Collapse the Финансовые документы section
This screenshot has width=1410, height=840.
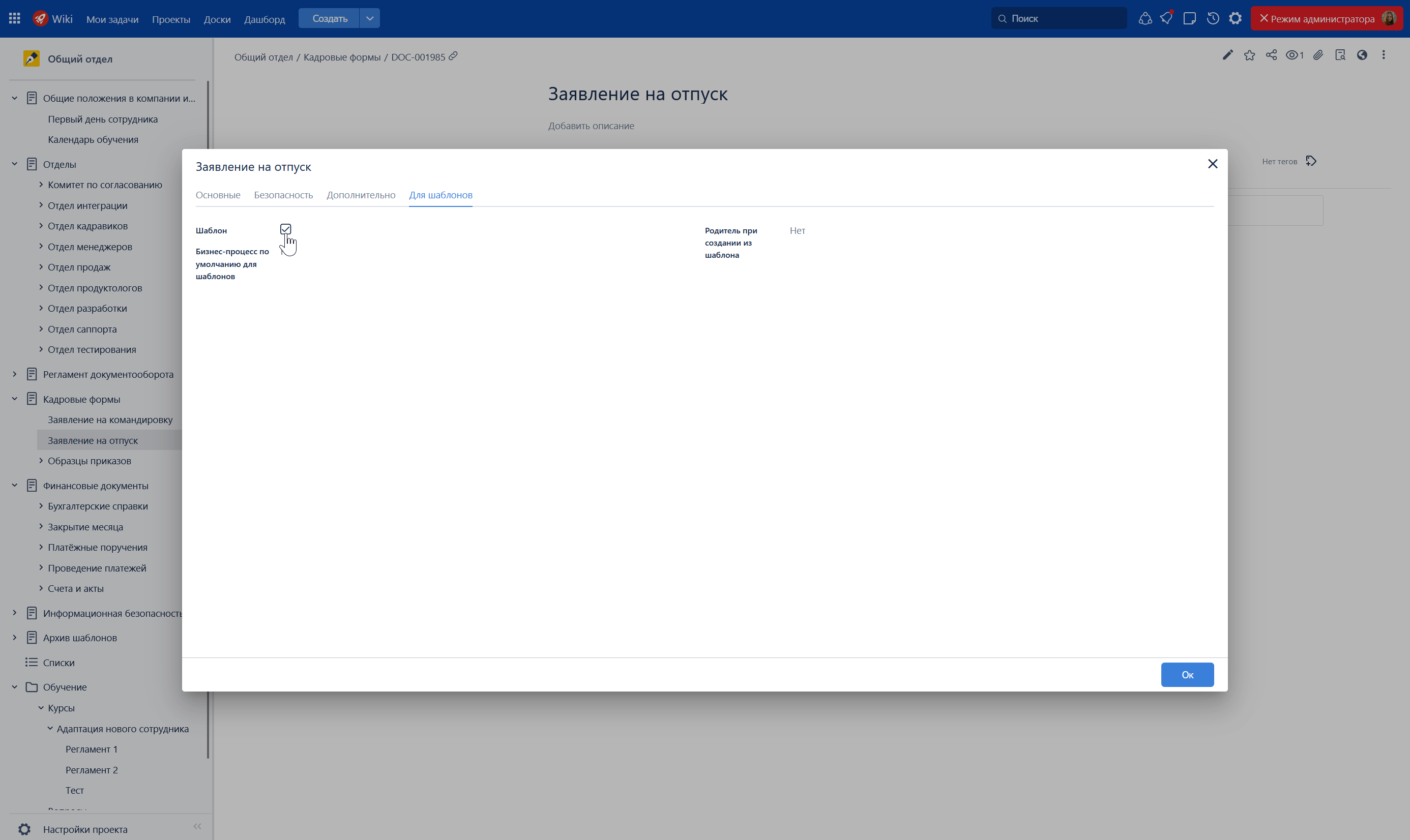(15, 486)
